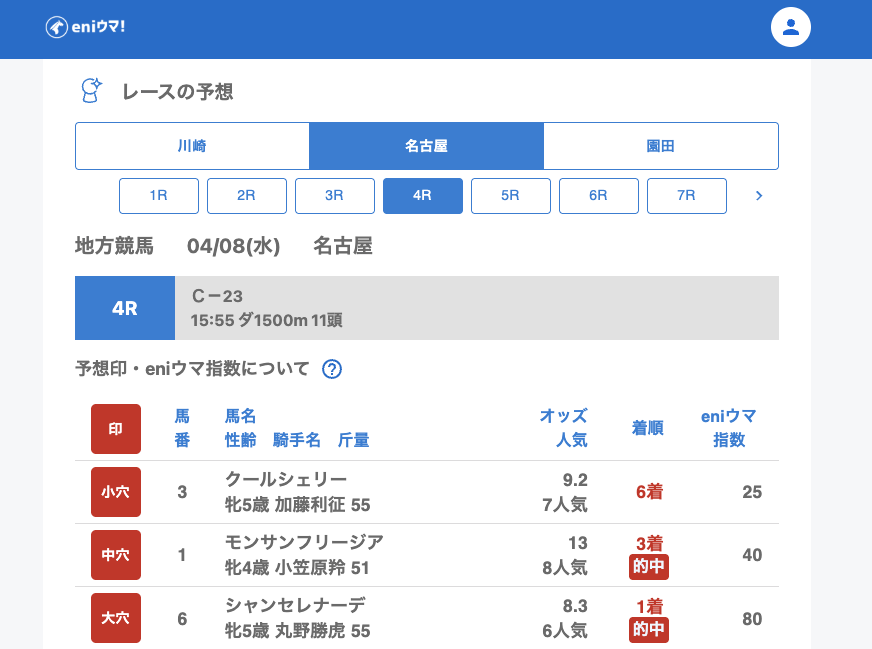Choose the 3R race button
The image size is (872, 649).
[x=335, y=196]
